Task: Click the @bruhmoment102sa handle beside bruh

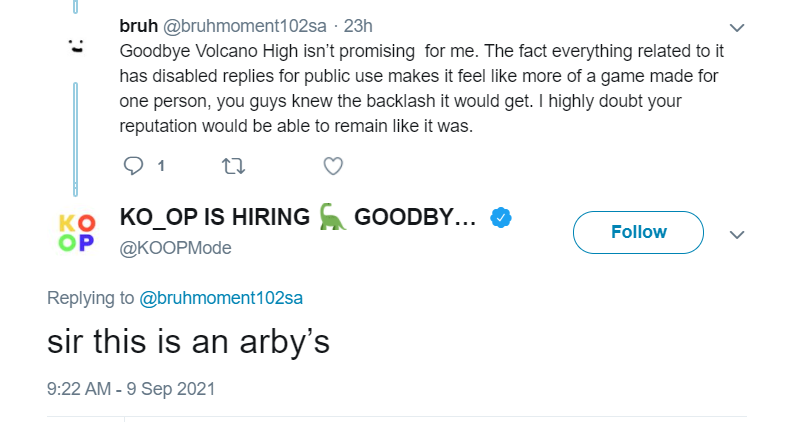Action: 244,26
